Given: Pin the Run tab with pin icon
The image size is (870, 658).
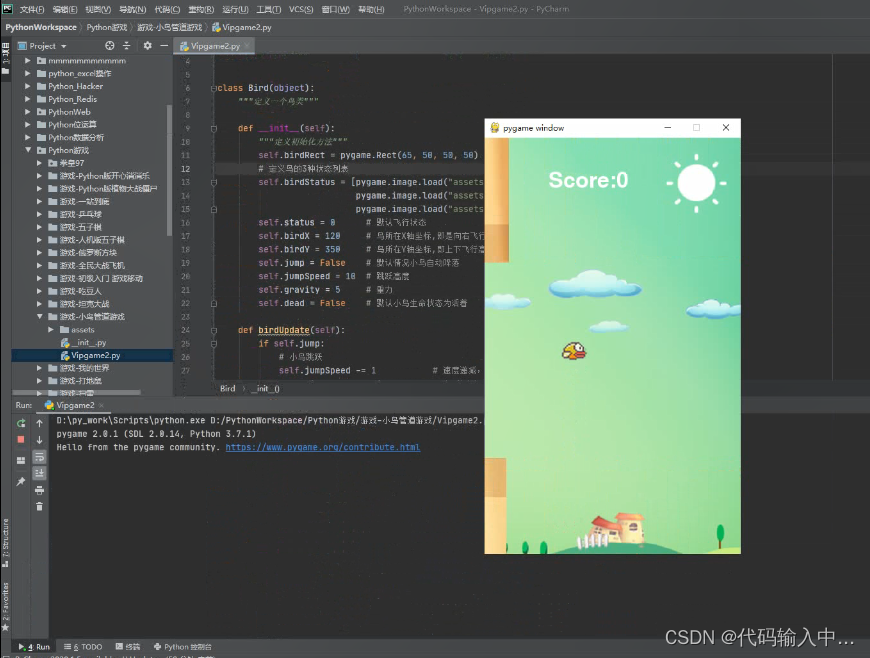Looking at the screenshot, I should 21,481.
